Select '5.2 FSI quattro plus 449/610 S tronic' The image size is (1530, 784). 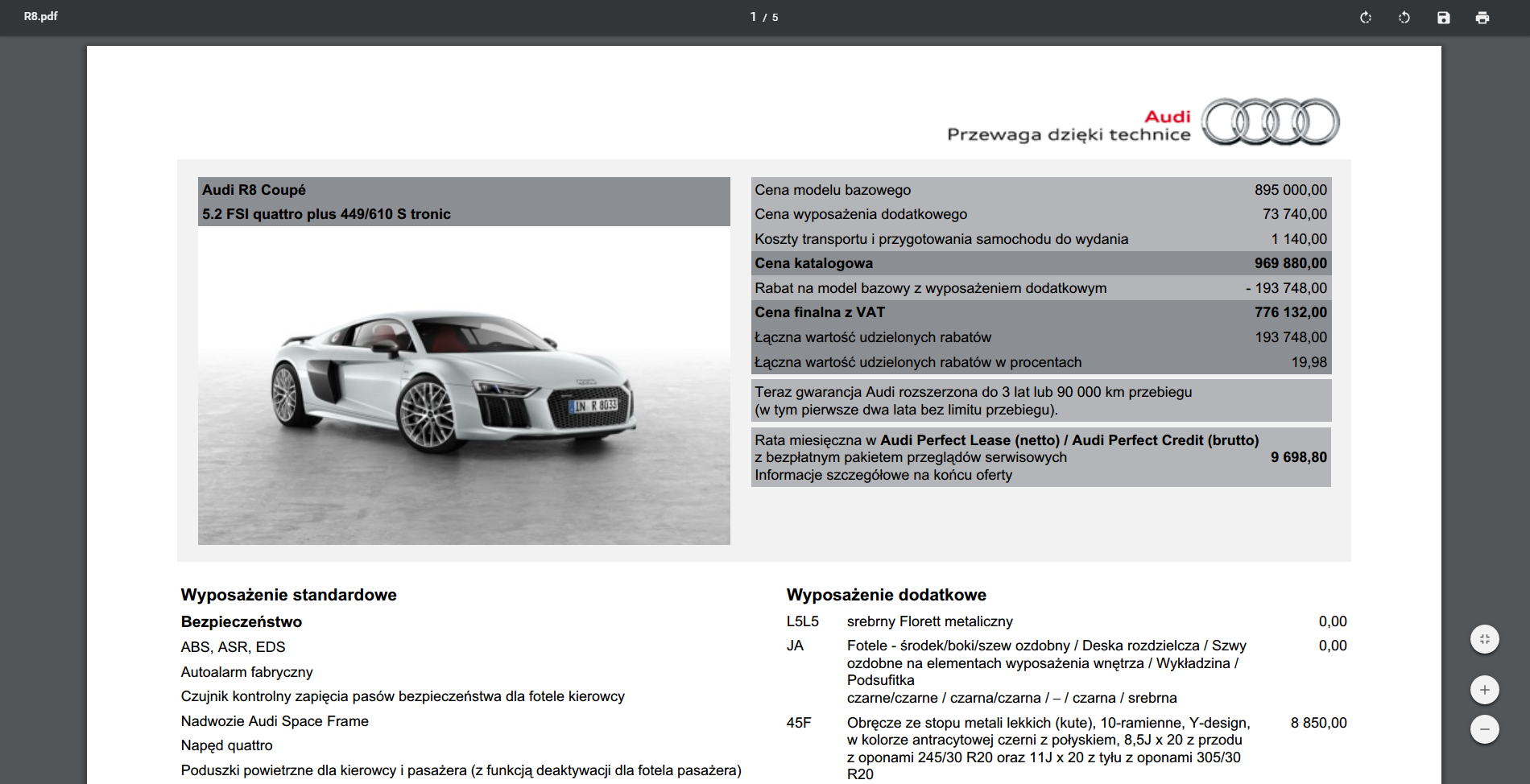pos(326,214)
